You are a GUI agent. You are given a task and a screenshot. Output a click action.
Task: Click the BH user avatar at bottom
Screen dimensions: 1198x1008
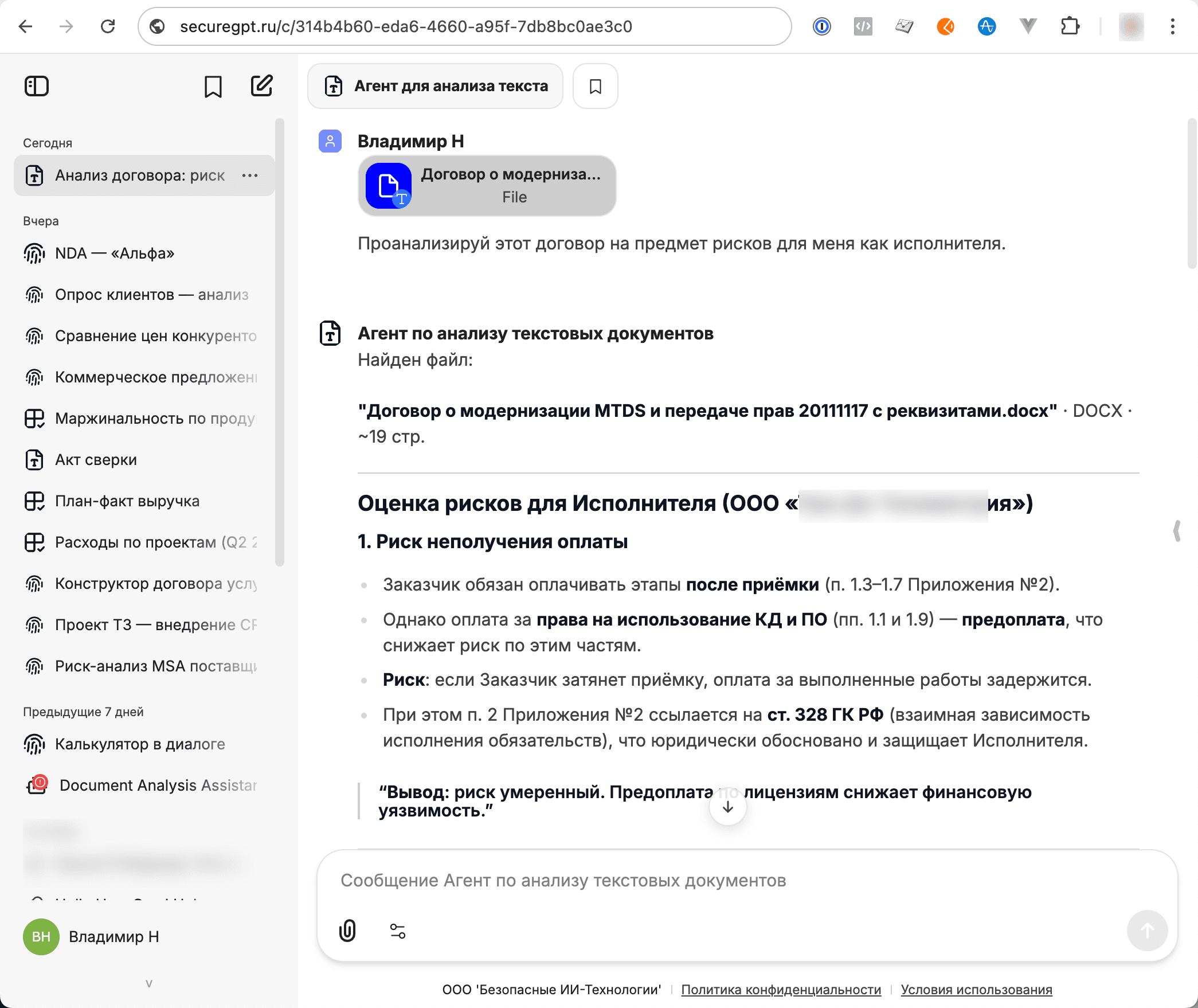(x=40, y=937)
